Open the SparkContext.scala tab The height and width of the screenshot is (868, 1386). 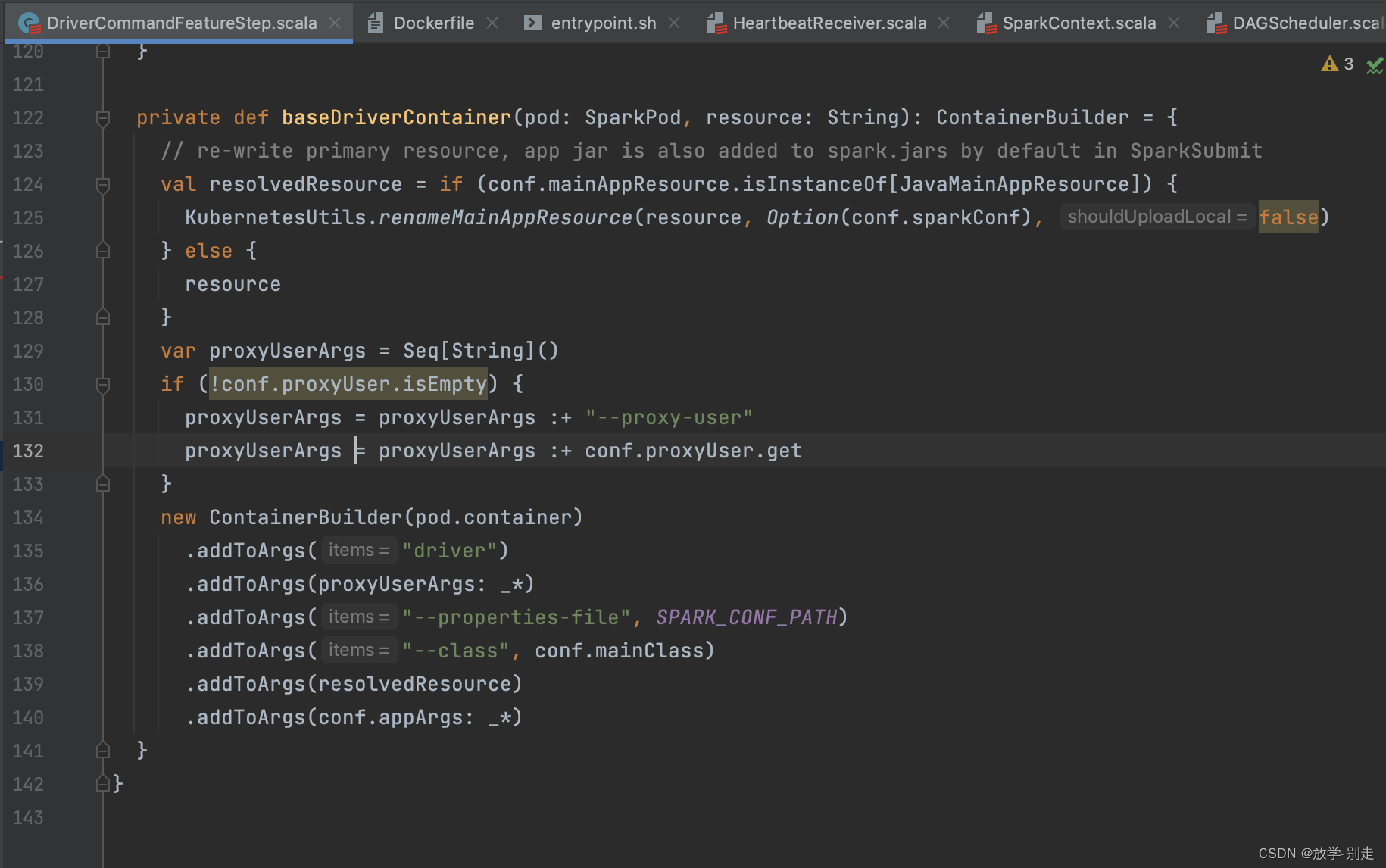[x=1079, y=23]
